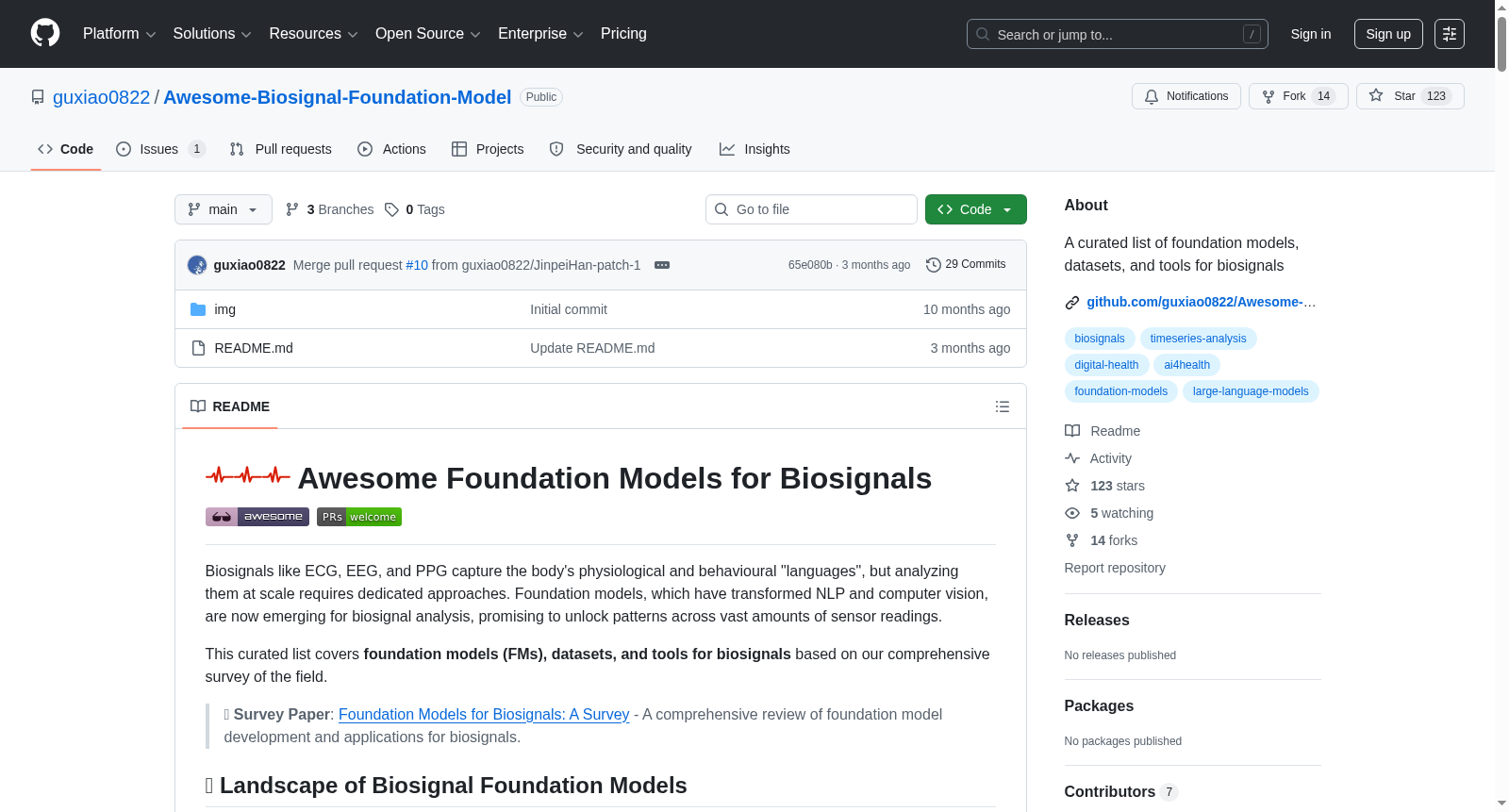
Task: Fork the repository with Fork button
Action: (x=1299, y=96)
